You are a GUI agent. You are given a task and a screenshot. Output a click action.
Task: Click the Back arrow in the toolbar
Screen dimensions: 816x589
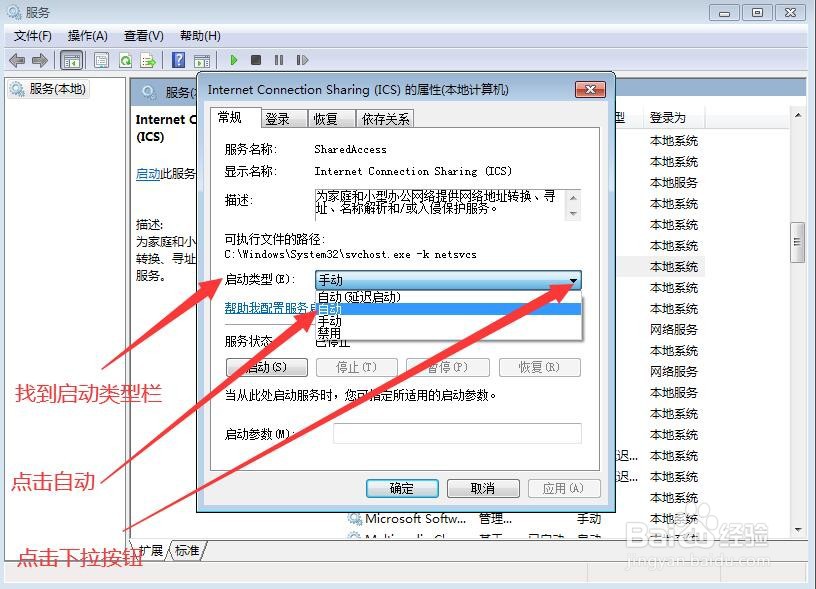17,60
